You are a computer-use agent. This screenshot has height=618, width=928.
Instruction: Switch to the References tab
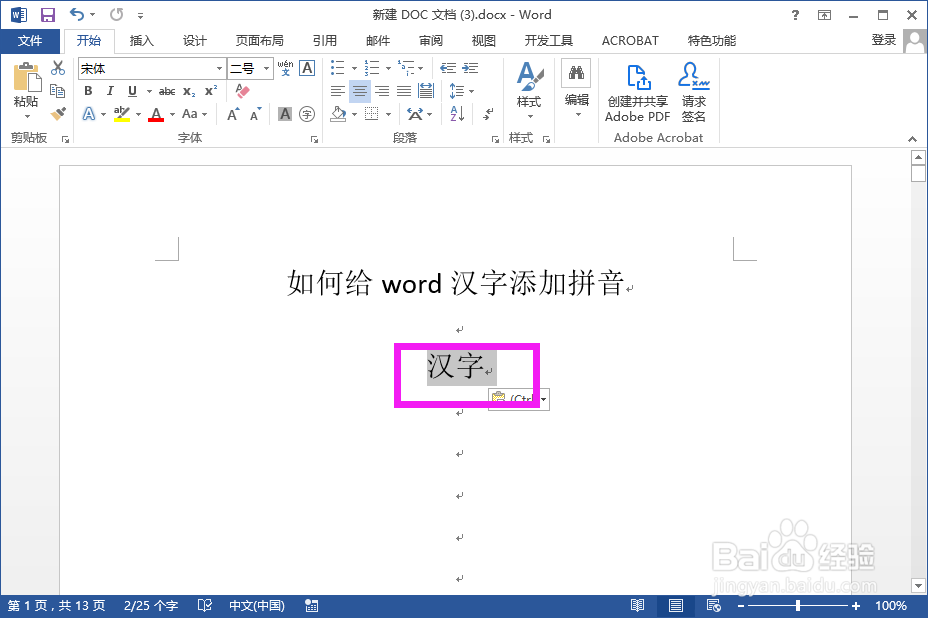325,41
